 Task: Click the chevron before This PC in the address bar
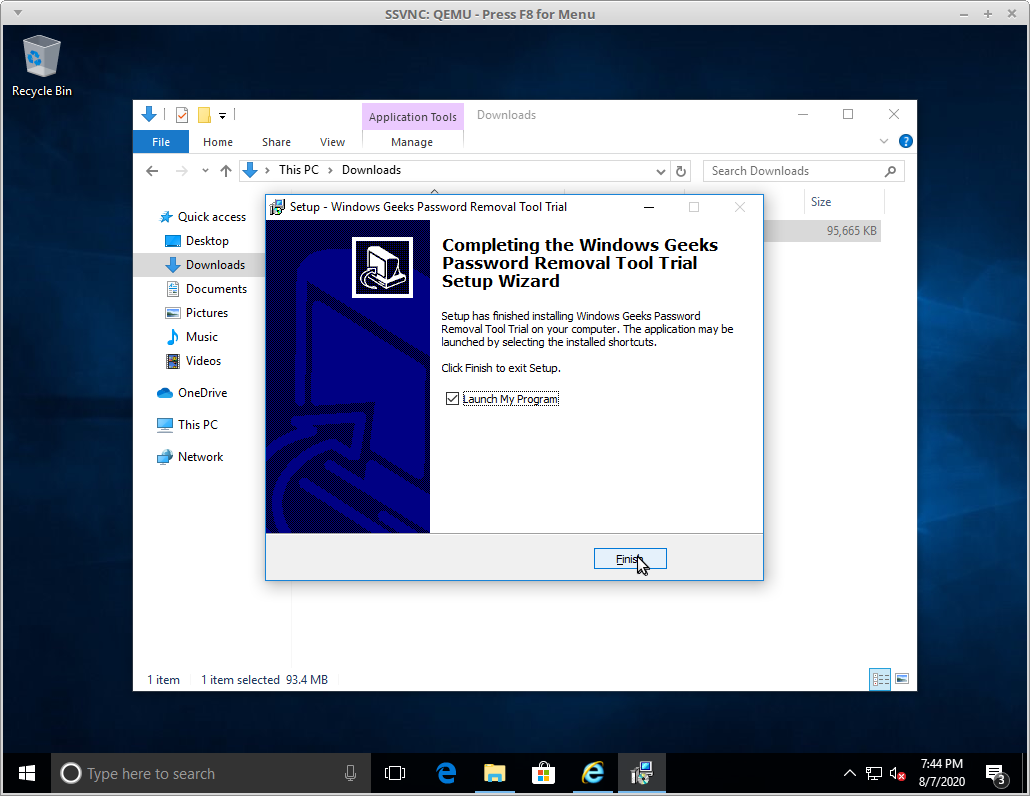coord(267,171)
